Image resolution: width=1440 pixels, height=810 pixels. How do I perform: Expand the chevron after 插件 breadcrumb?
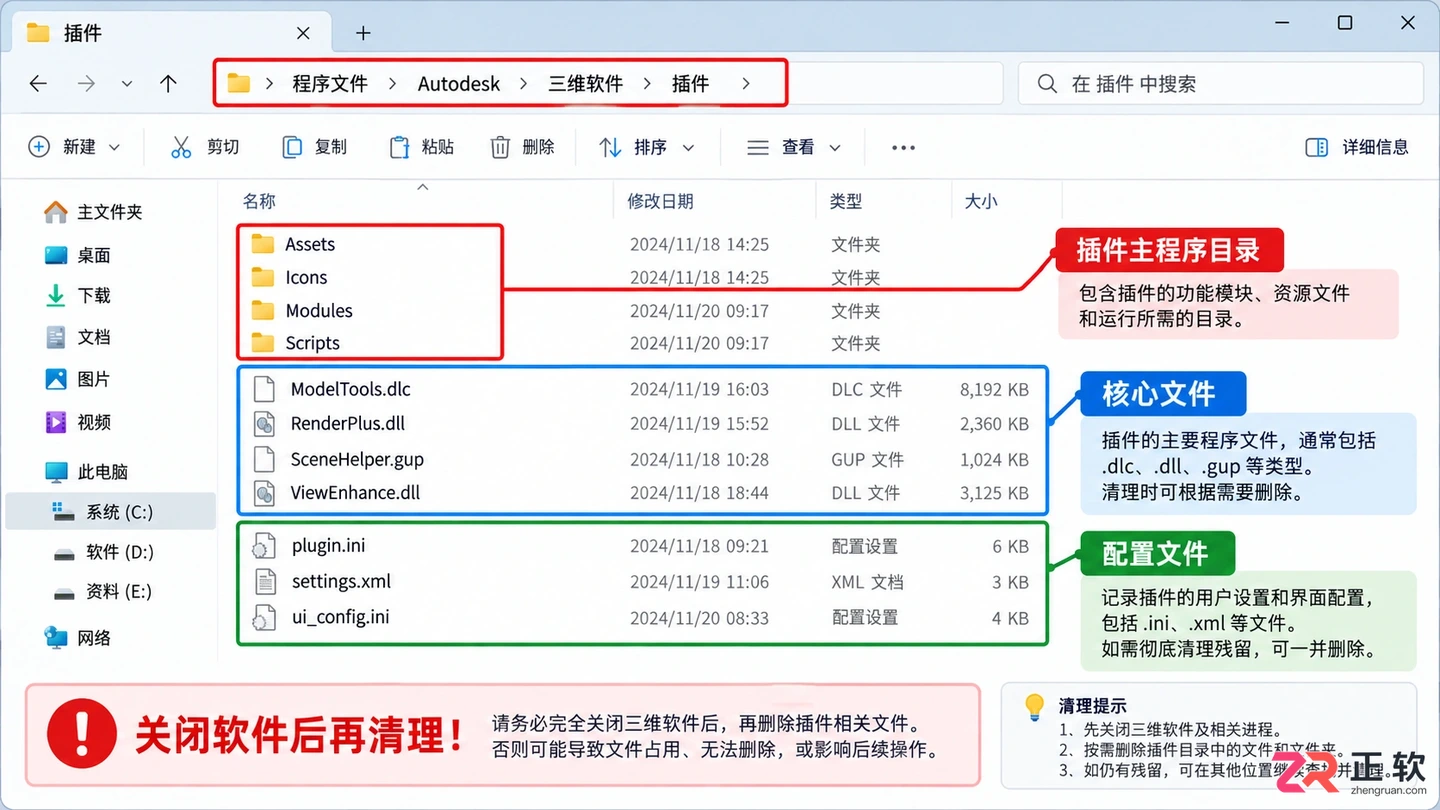point(746,84)
